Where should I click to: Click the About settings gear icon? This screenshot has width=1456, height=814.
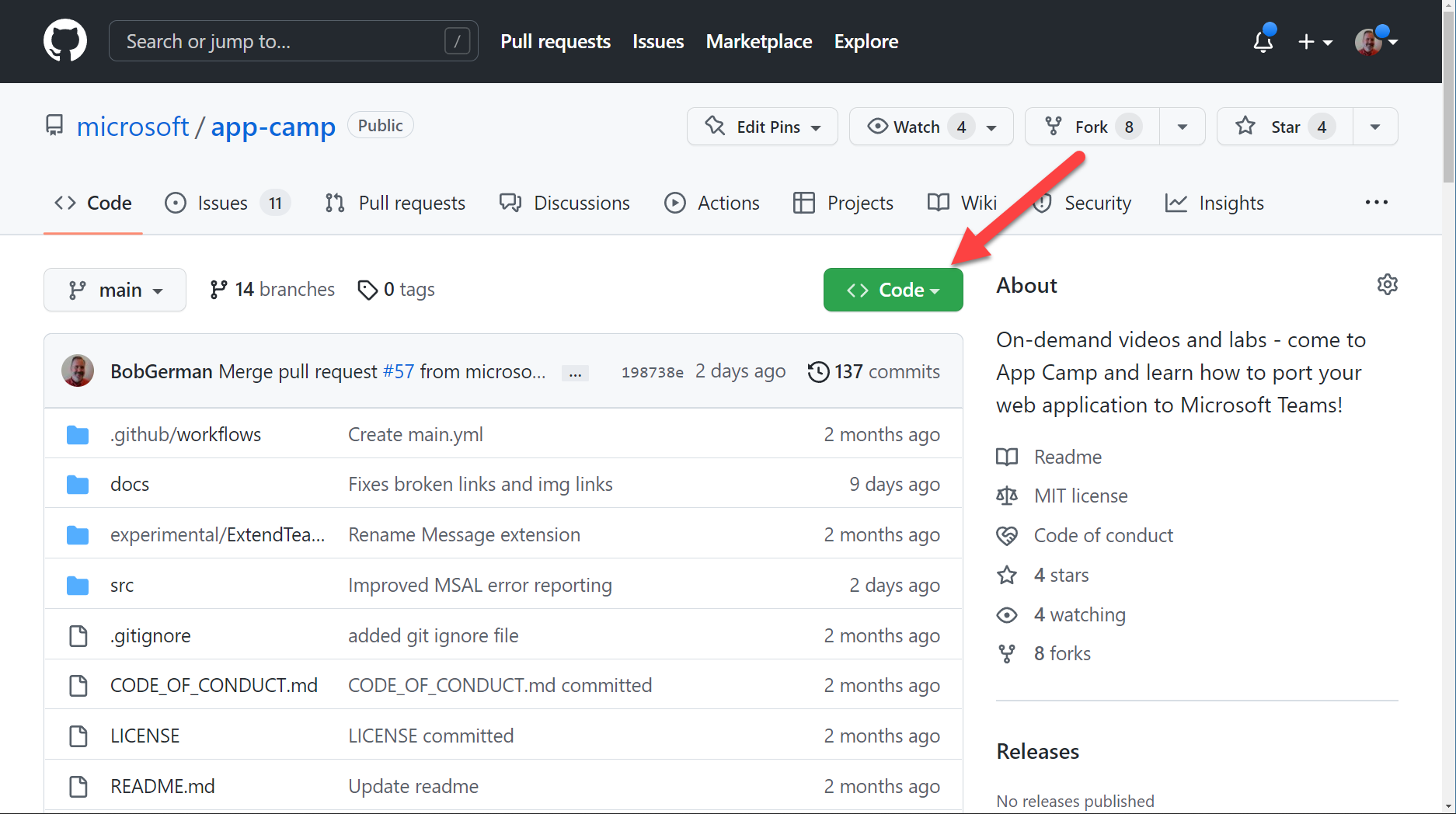pos(1388,284)
